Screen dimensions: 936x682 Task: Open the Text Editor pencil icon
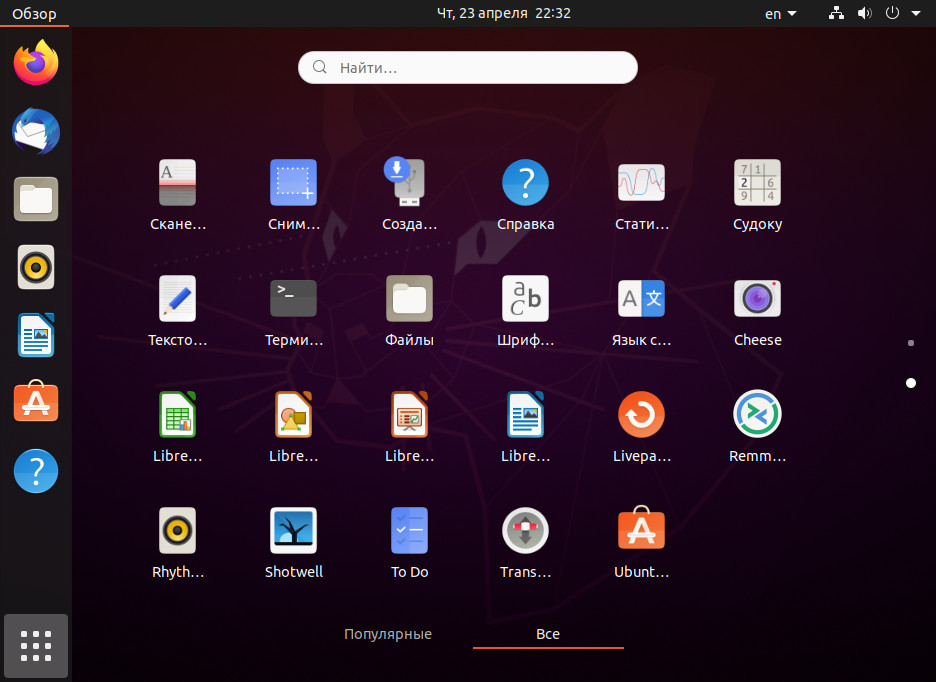click(177, 299)
